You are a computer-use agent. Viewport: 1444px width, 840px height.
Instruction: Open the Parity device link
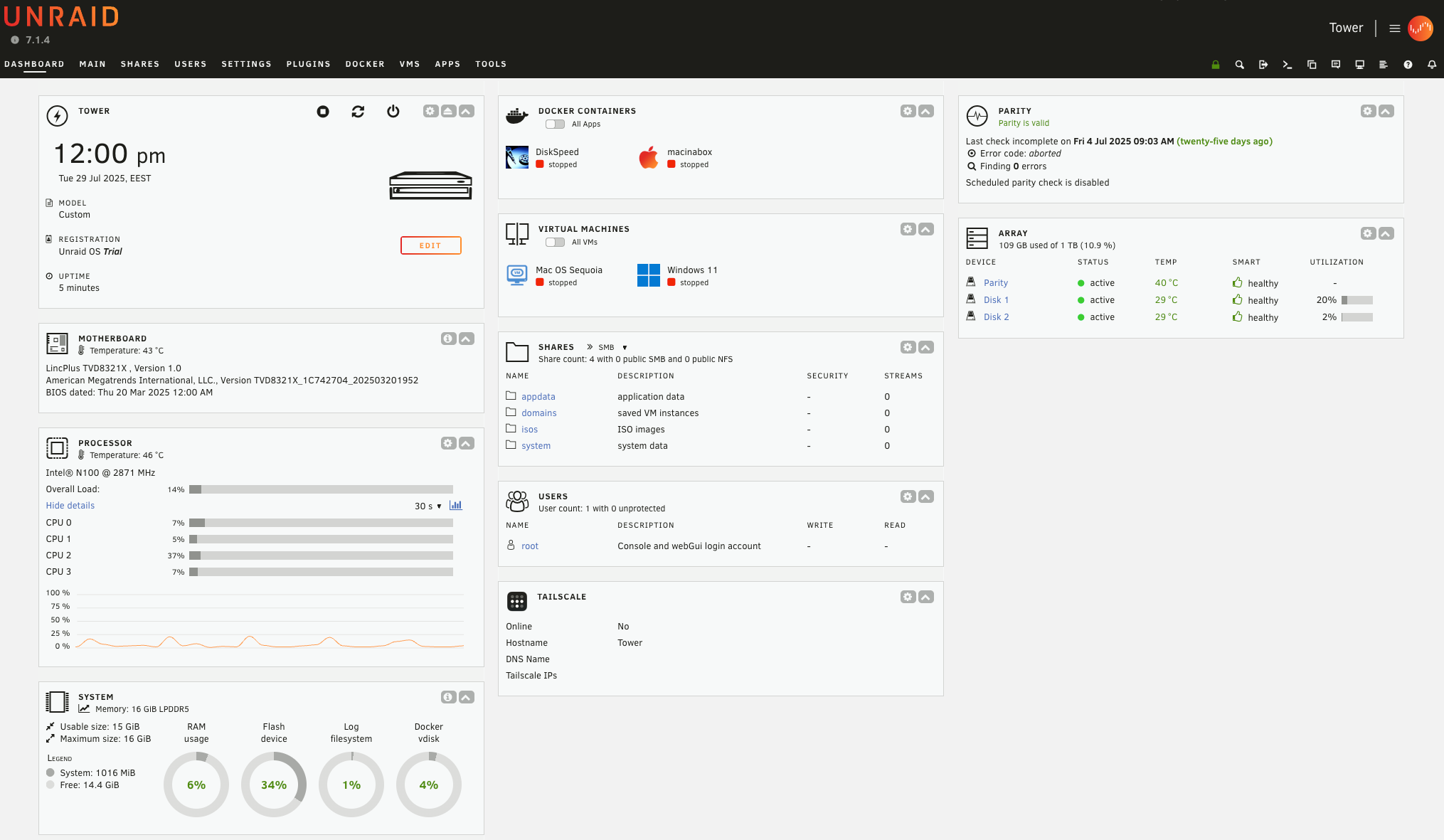996,283
